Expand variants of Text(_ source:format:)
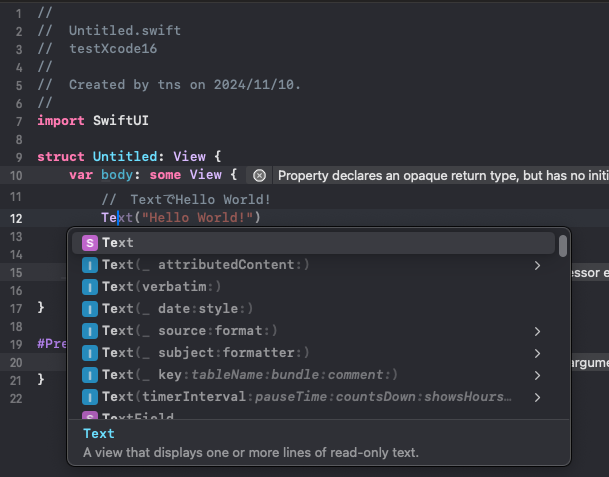609x477 pixels. click(x=537, y=331)
